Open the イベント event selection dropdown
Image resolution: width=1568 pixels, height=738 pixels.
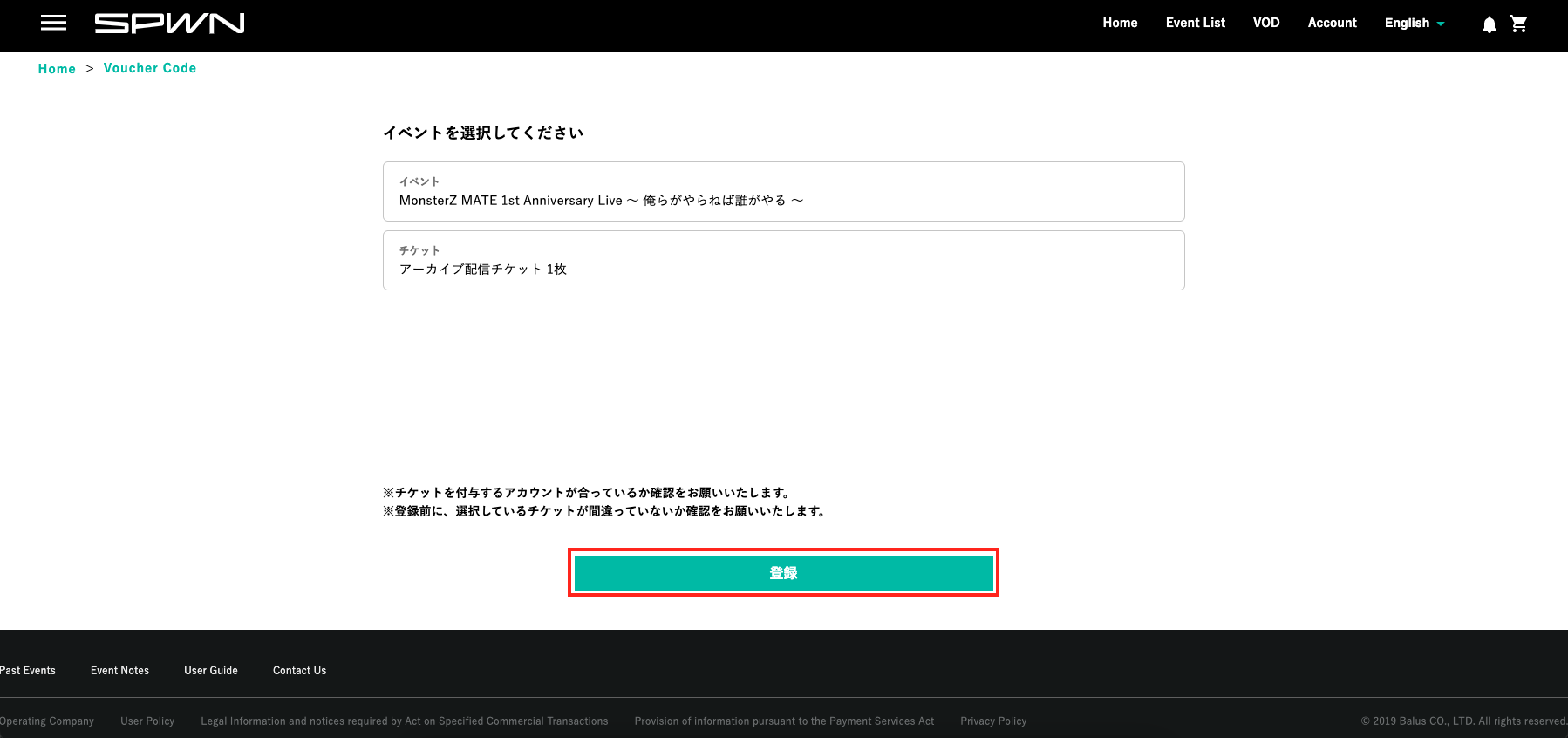click(x=783, y=191)
